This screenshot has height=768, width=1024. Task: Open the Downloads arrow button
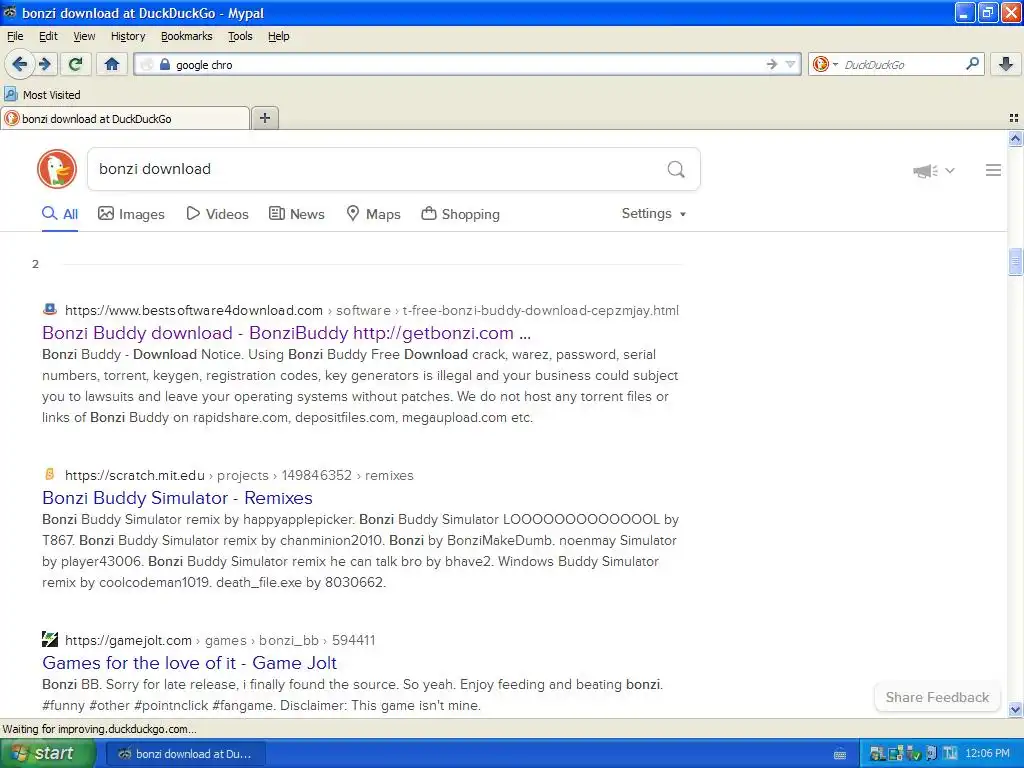[x=1006, y=64]
